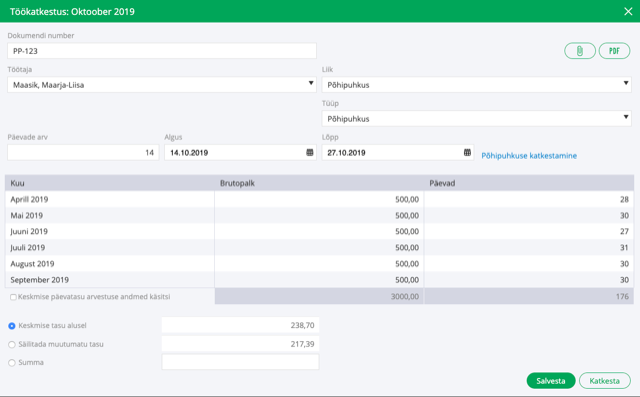Click Juuli 2019 days value 31

point(624,248)
